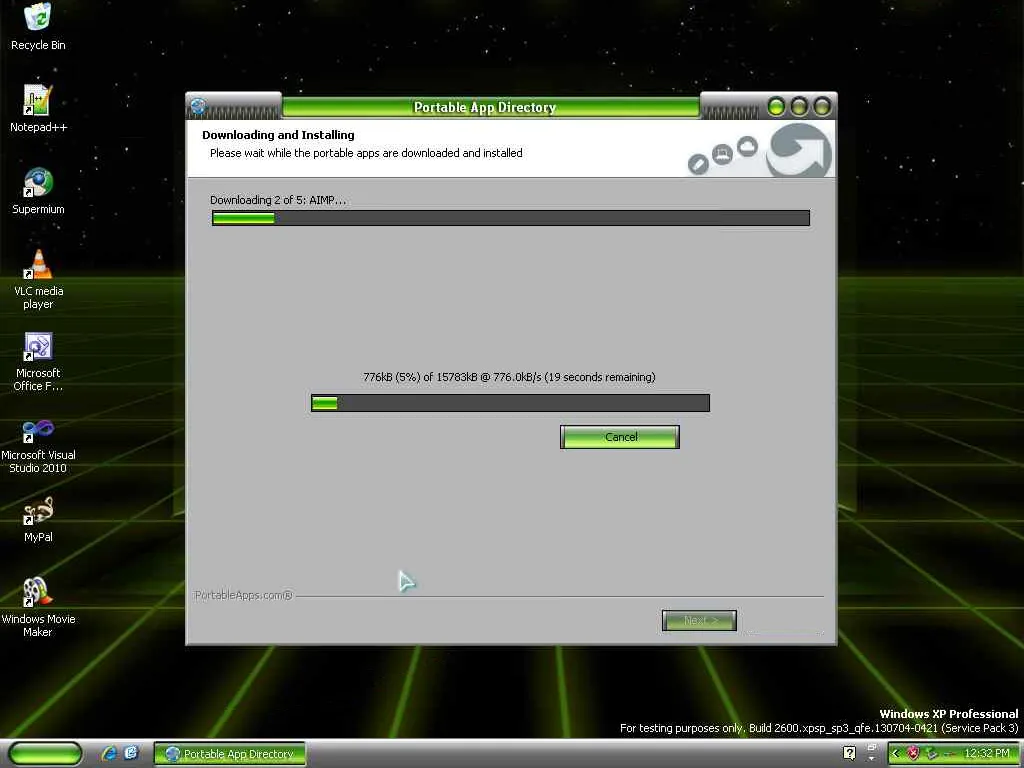
Task: Click the disabled Next button
Action: (699, 620)
